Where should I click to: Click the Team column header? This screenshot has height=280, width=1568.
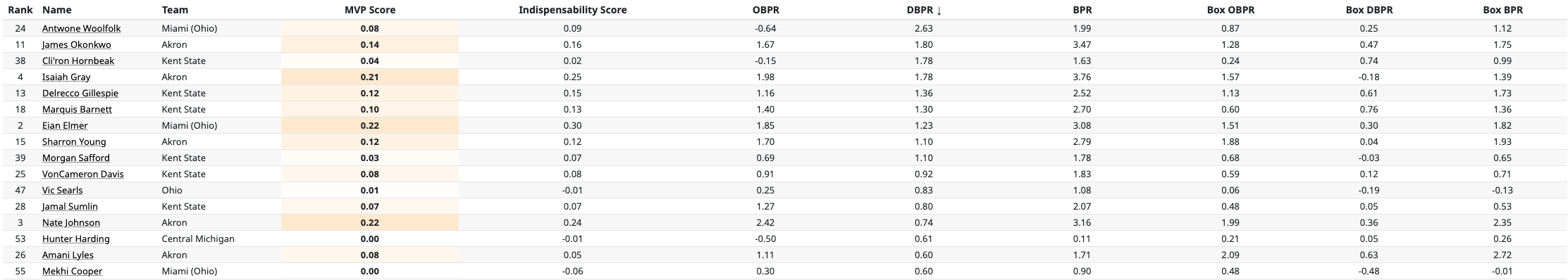[175, 10]
